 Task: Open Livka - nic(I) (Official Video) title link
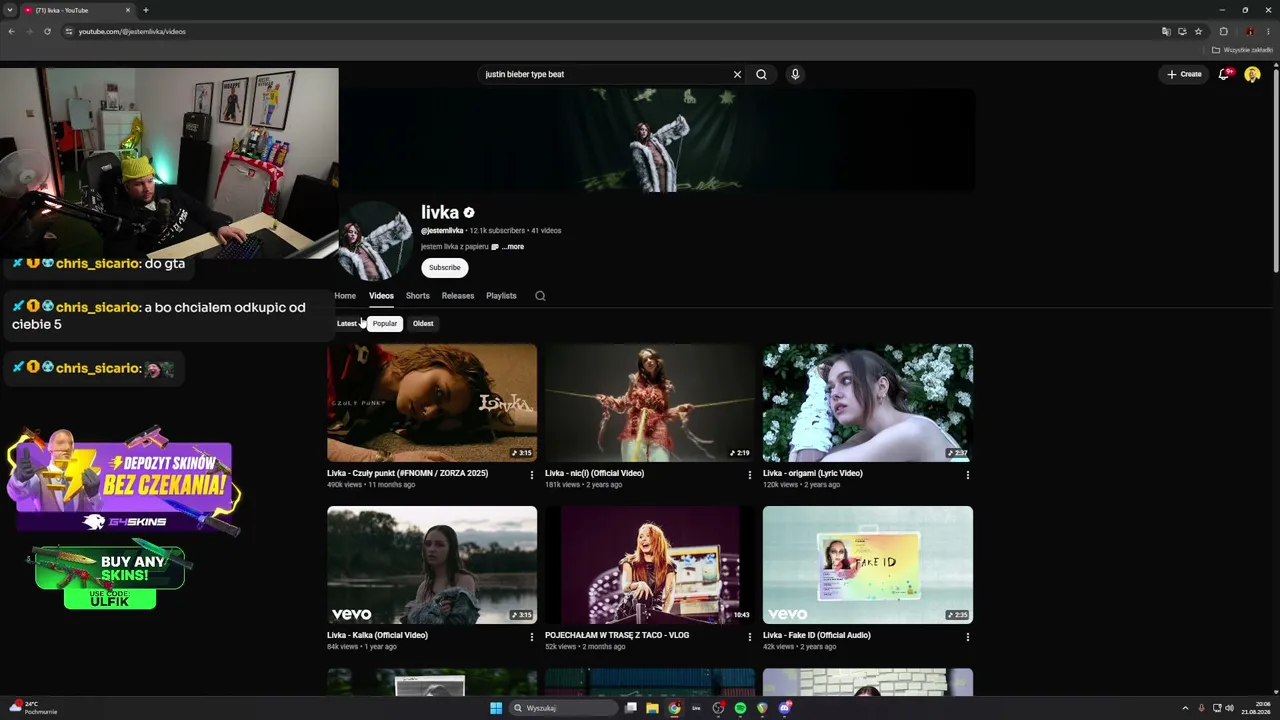(x=594, y=473)
